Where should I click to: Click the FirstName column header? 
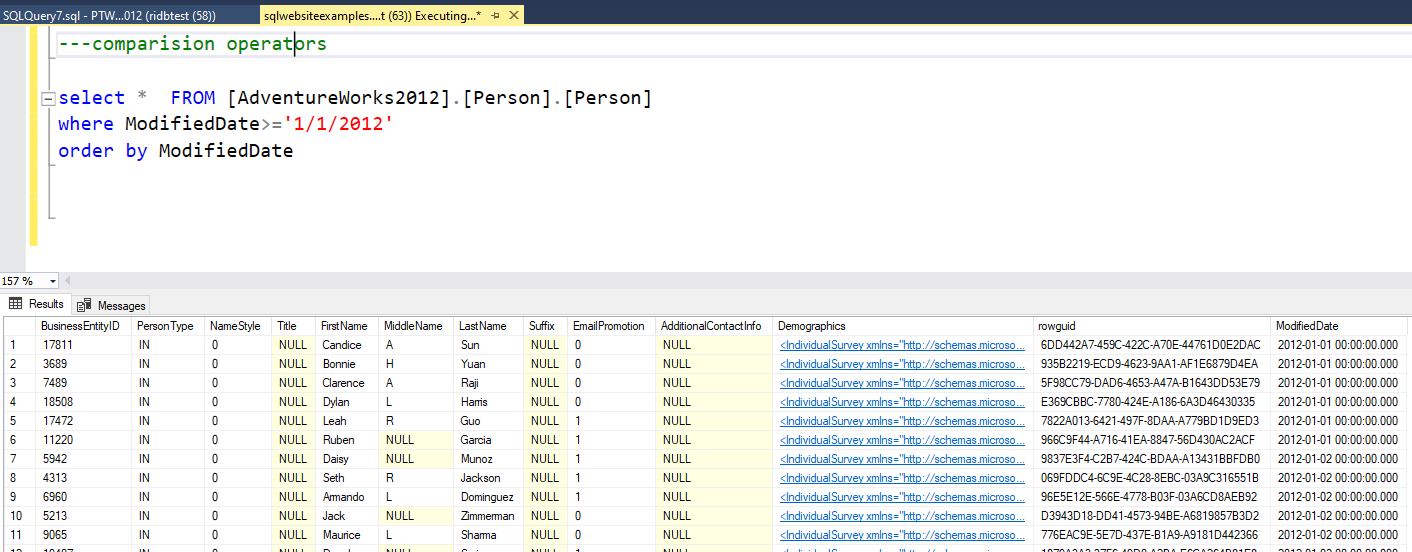347,326
